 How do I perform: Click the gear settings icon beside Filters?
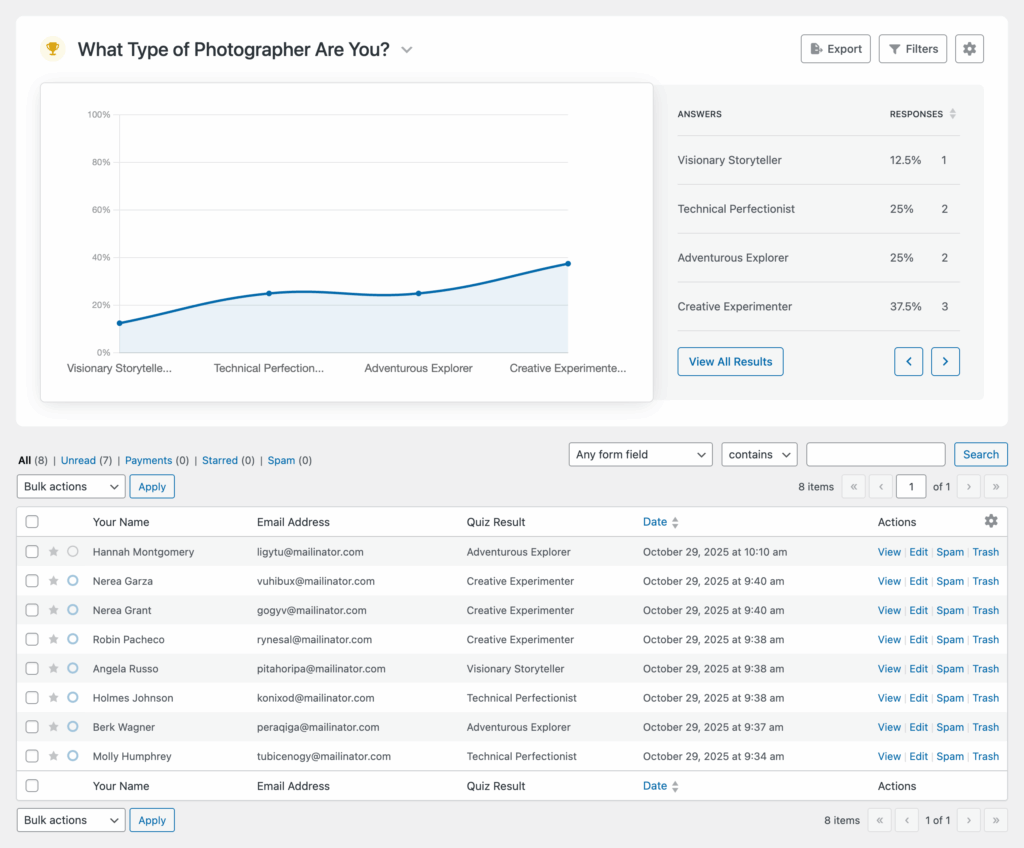[x=969, y=49]
